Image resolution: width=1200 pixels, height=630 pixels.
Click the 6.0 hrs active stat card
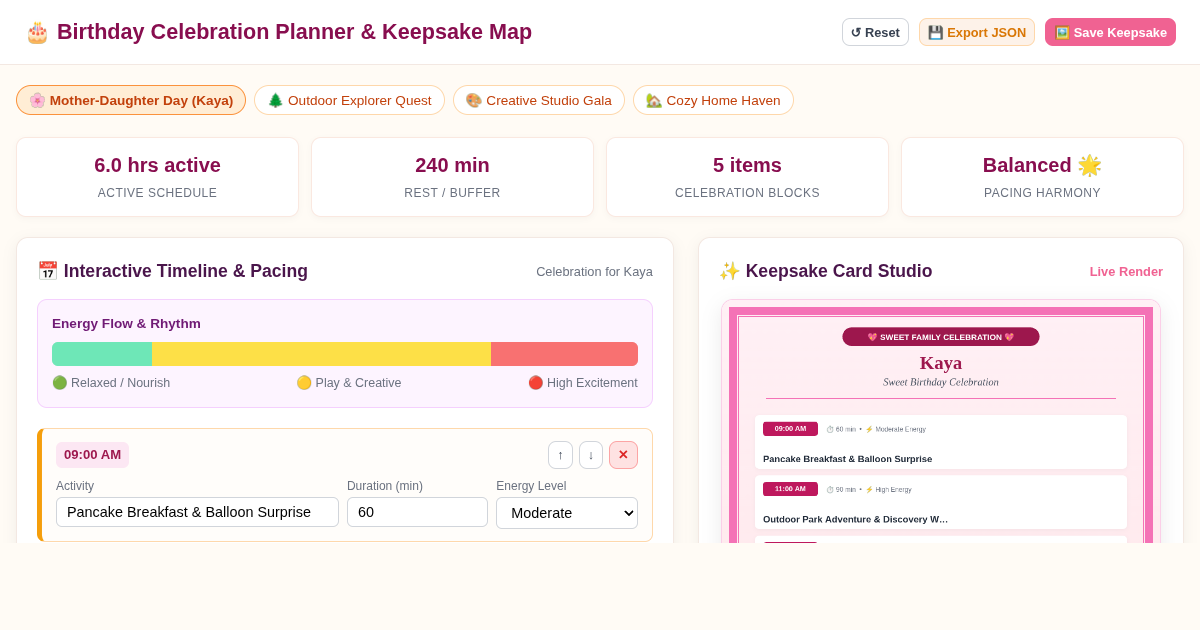coord(157,177)
